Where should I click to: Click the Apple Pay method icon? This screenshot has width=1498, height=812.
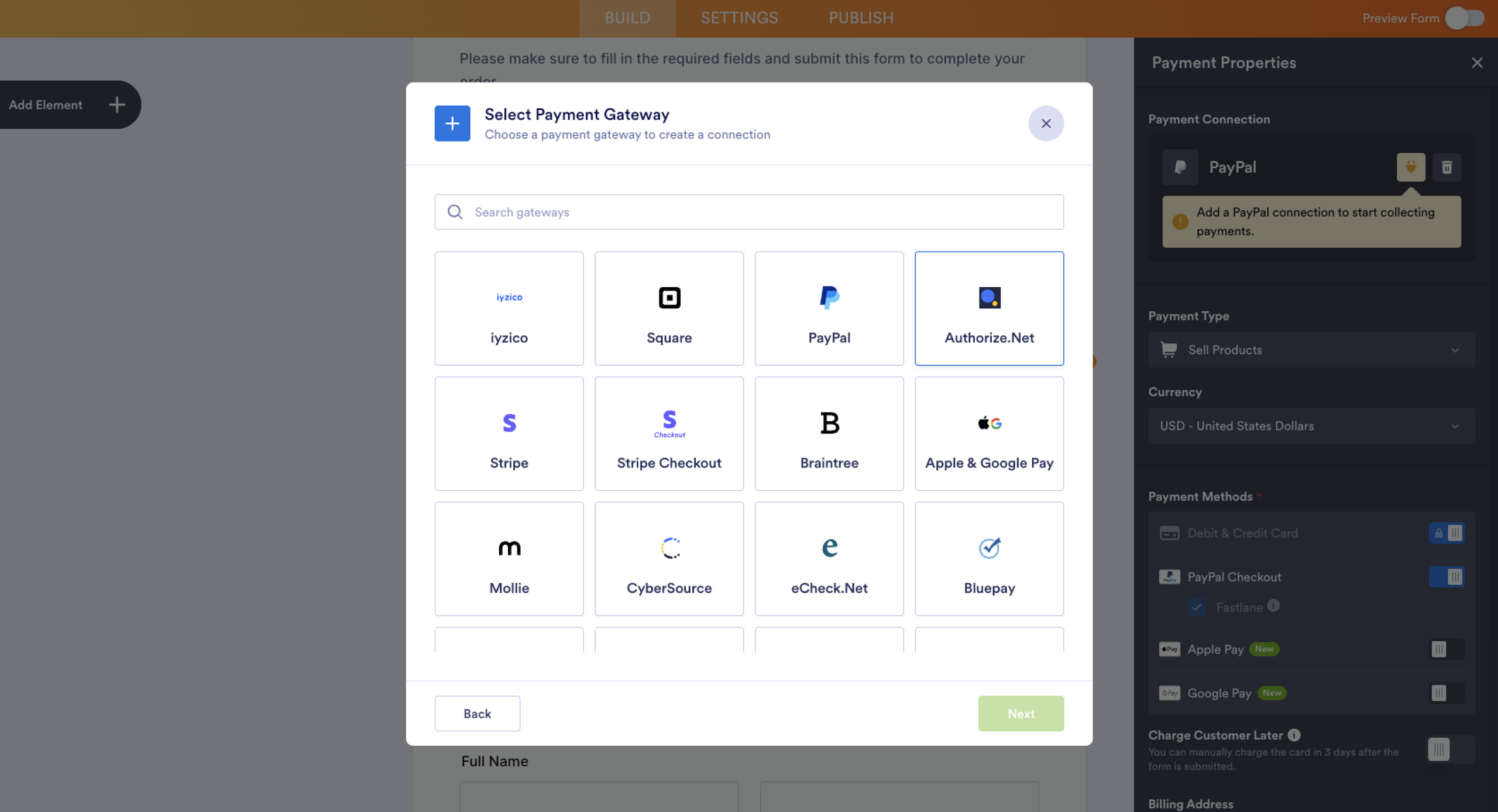point(1169,649)
